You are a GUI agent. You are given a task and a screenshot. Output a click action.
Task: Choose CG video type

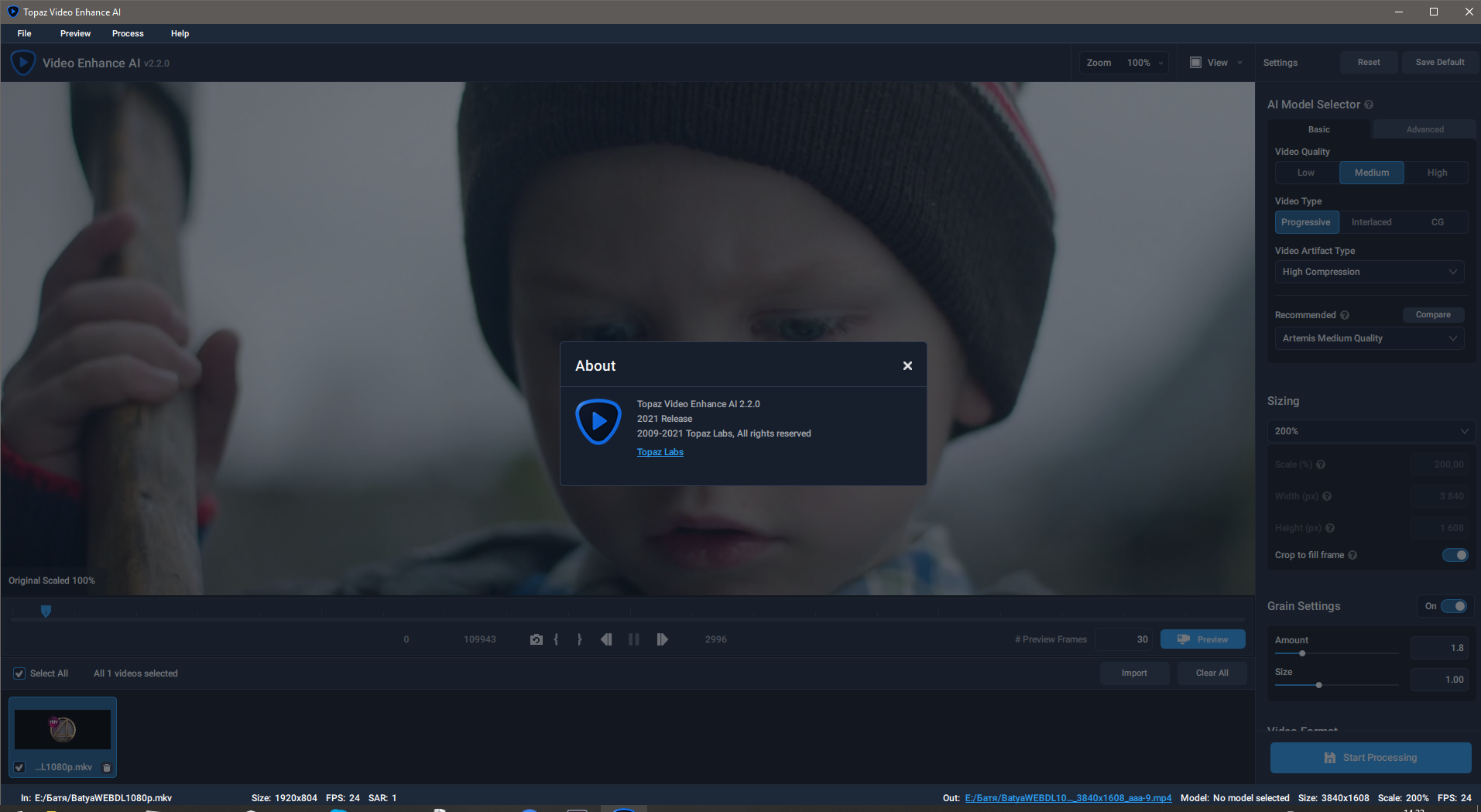1437,222
